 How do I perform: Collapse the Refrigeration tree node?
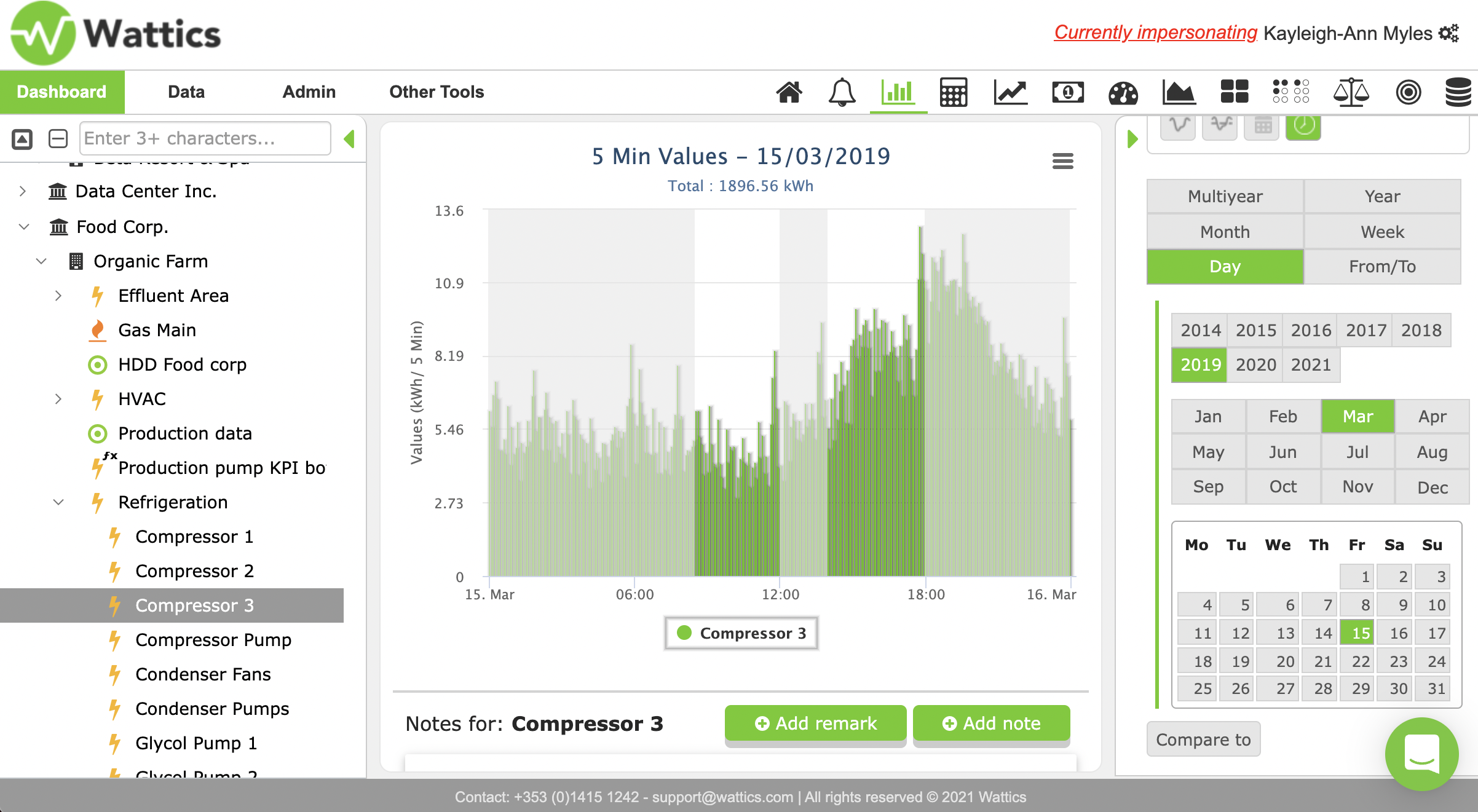pos(58,502)
